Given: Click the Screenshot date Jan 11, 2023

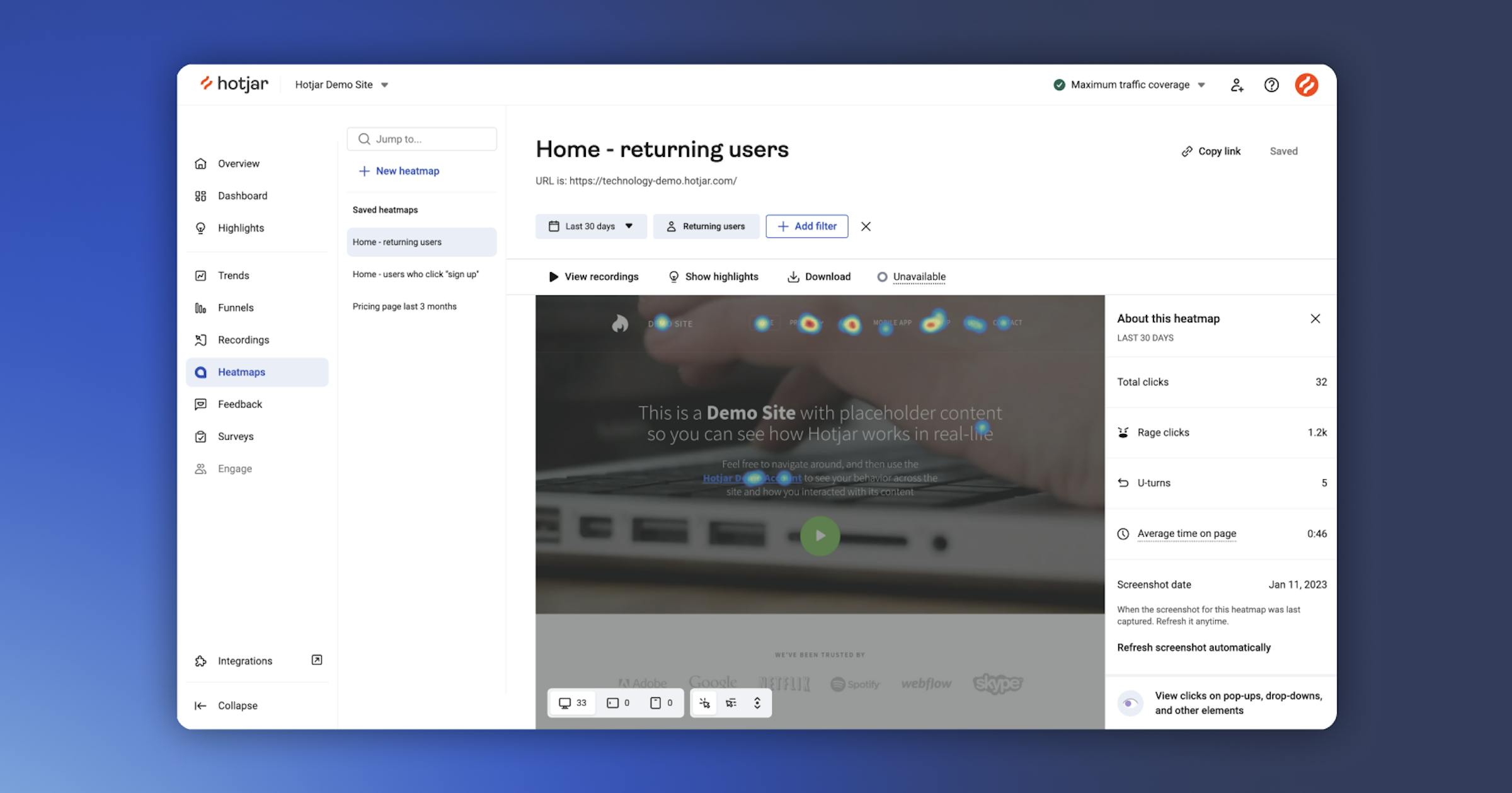Looking at the screenshot, I should (1297, 585).
